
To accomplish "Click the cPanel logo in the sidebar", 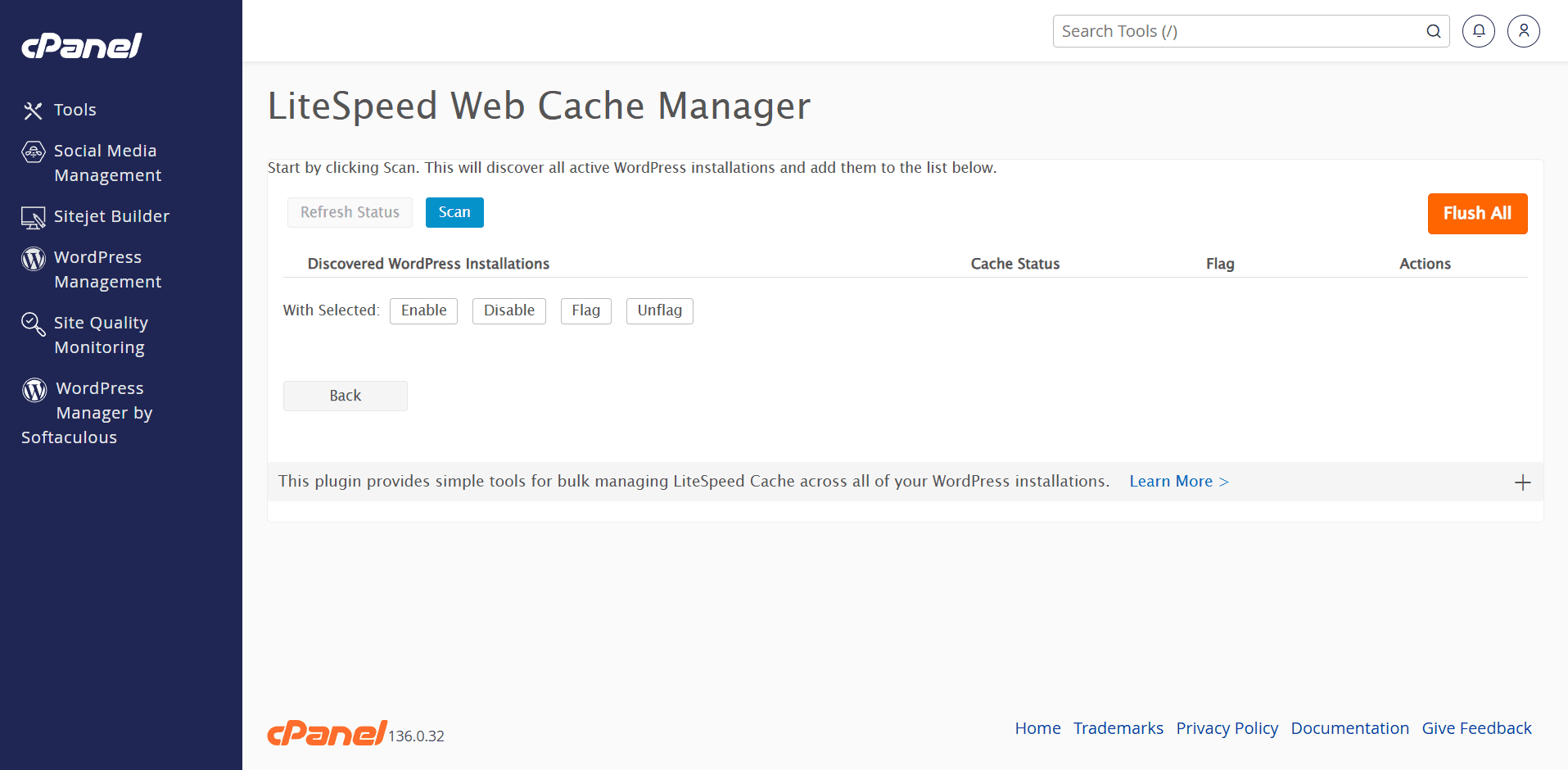I will (x=82, y=46).
